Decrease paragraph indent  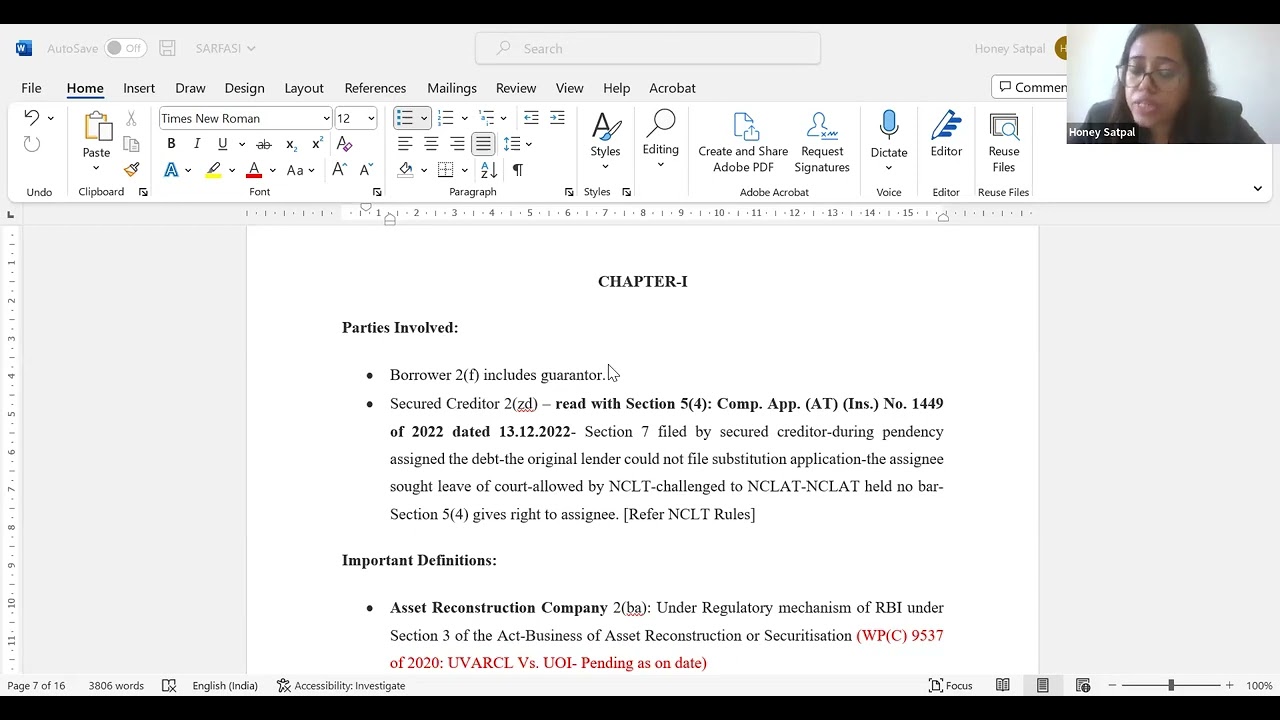click(x=531, y=118)
